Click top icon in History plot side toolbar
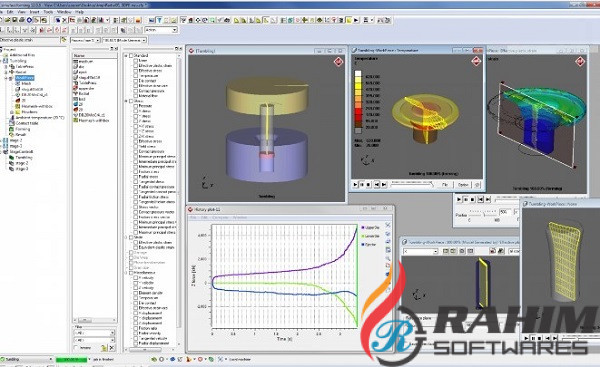The image size is (600, 367). [388, 225]
